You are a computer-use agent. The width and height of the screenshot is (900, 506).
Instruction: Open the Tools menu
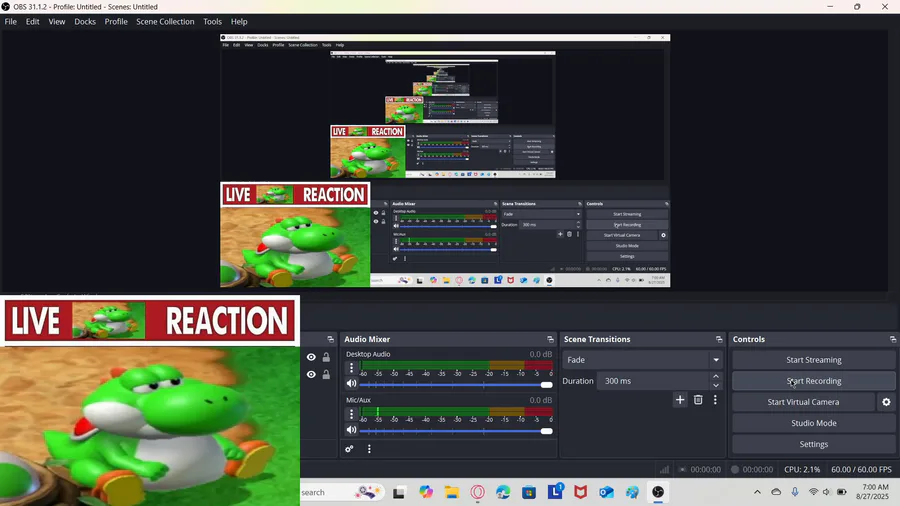click(x=212, y=21)
